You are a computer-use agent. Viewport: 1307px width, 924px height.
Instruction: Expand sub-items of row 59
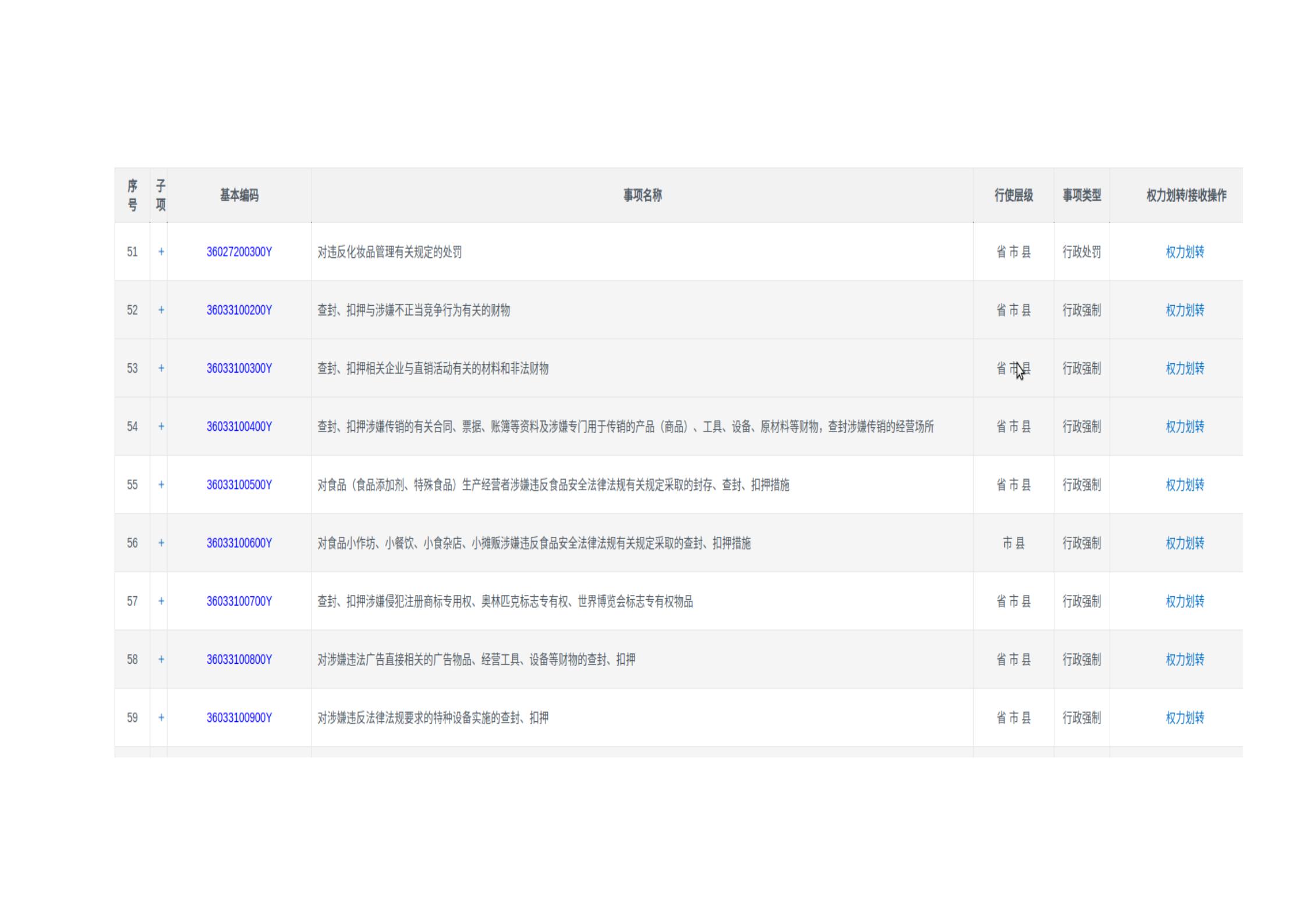(161, 717)
